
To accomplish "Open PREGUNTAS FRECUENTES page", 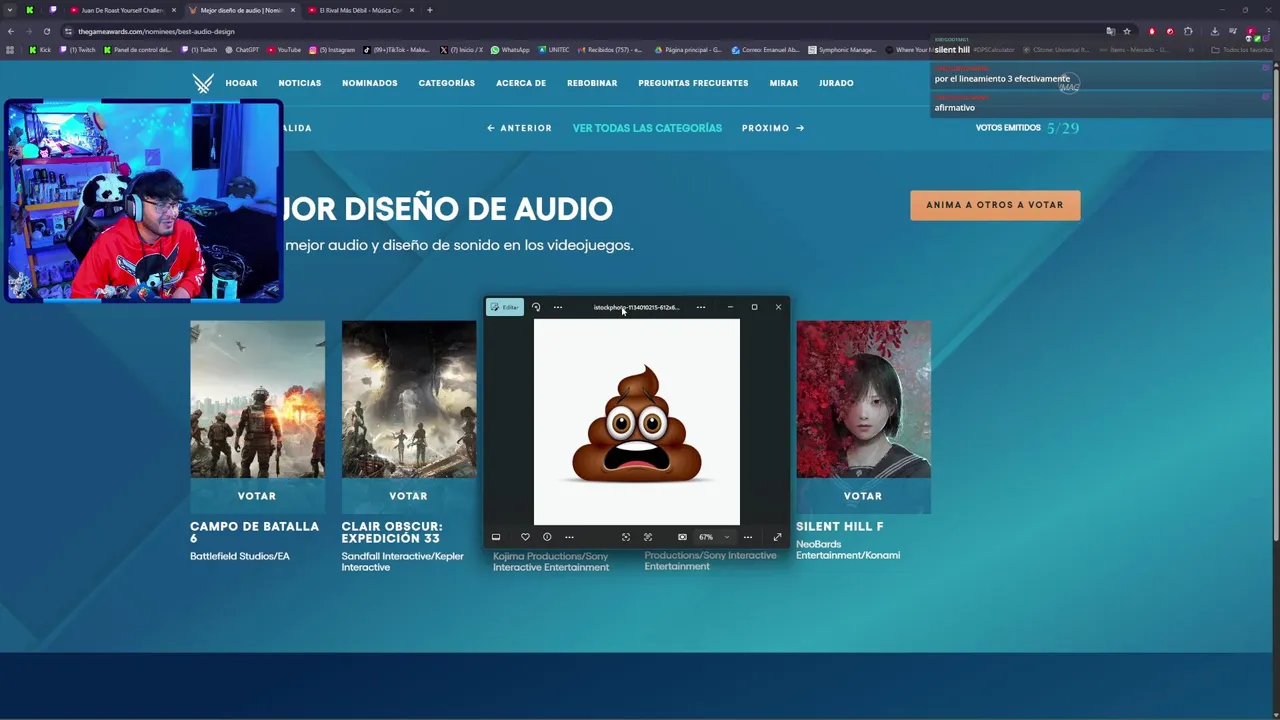I will pyautogui.click(x=693, y=83).
